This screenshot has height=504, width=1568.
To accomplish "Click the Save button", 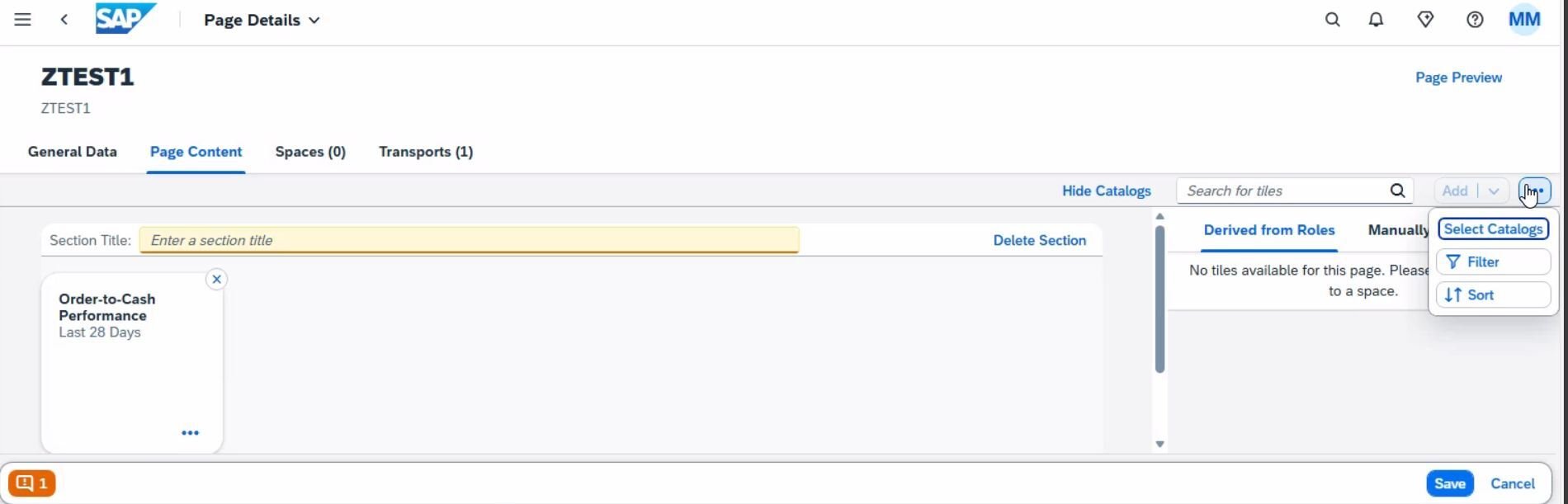I will [x=1449, y=483].
